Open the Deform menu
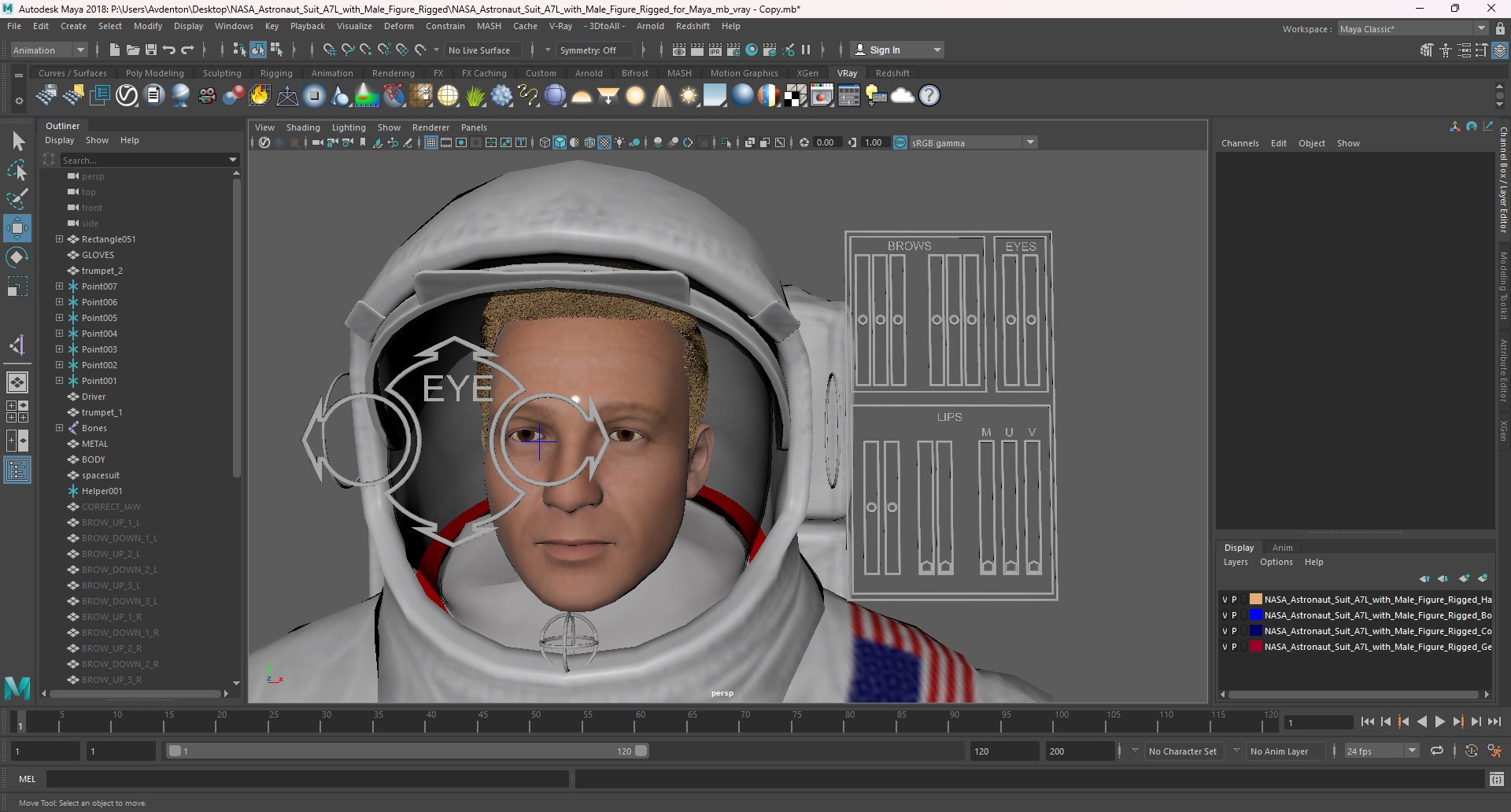 (x=398, y=26)
